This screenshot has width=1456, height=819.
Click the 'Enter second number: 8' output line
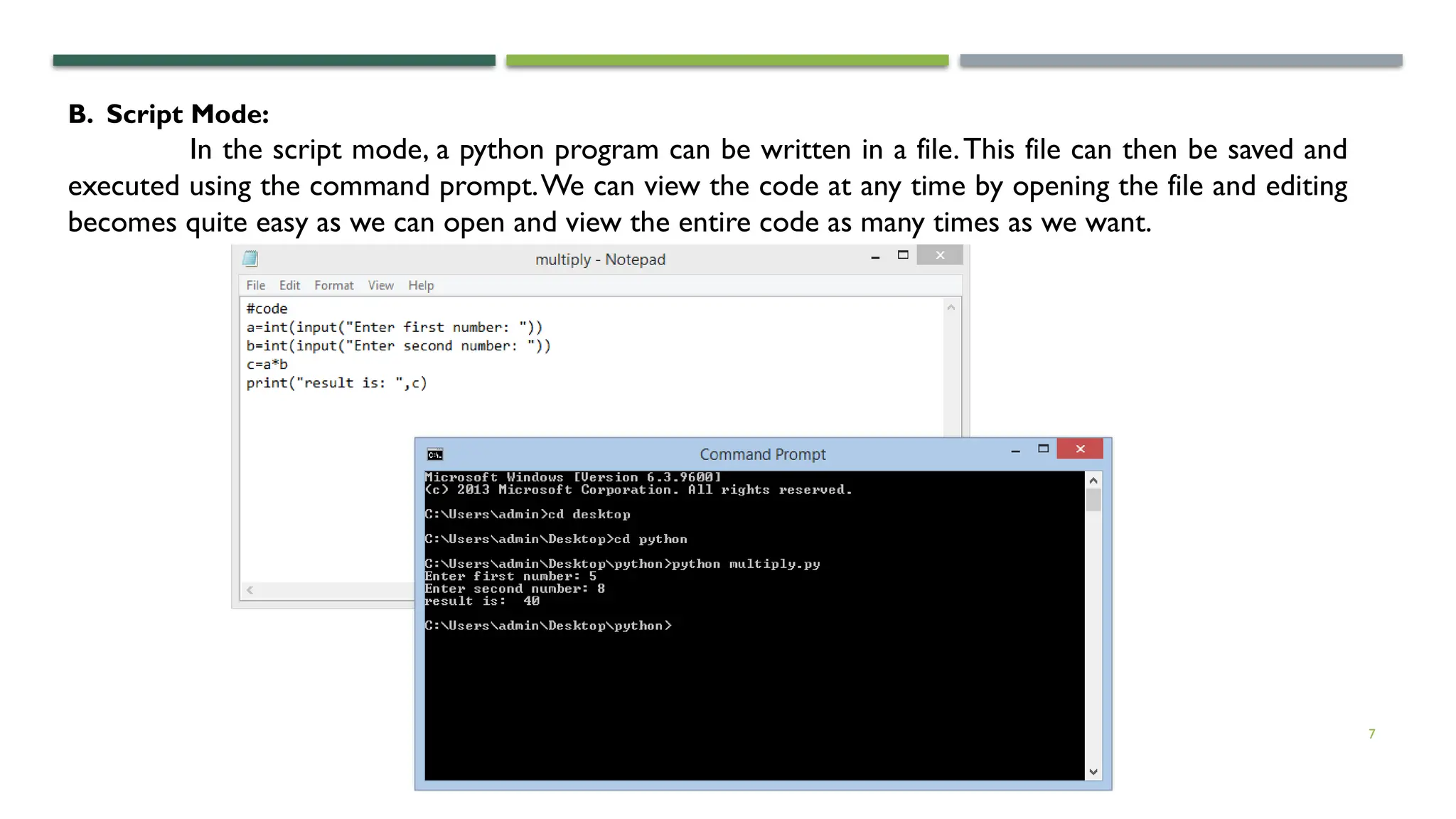515,589
